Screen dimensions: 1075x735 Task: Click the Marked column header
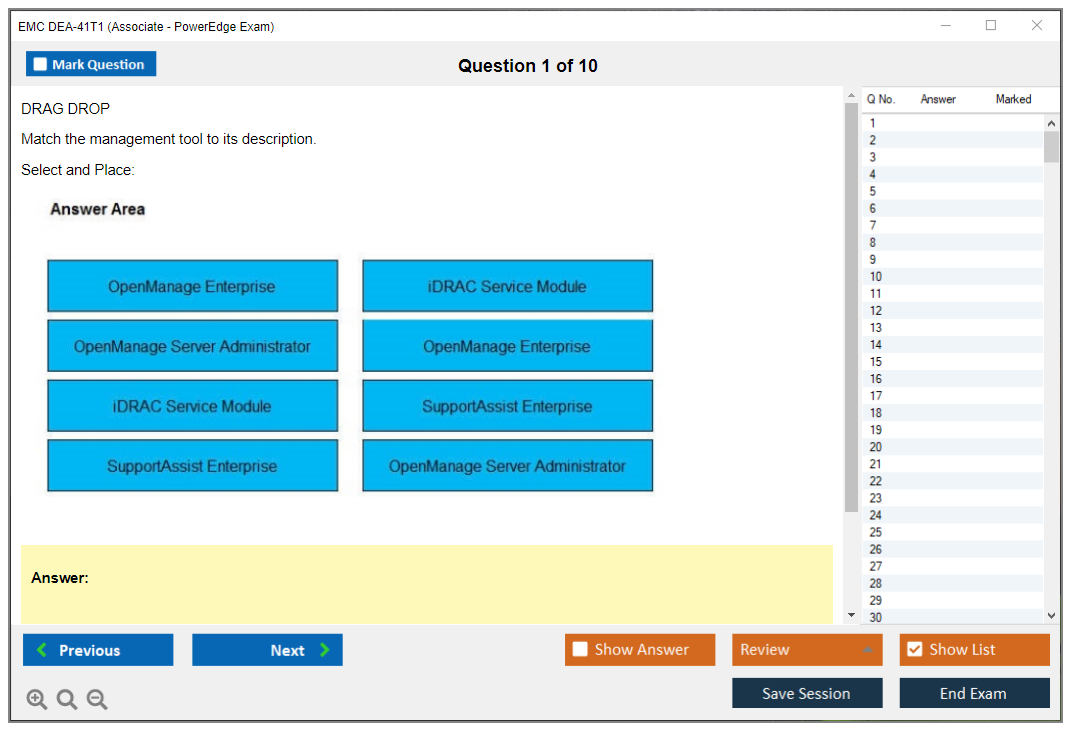pos(1013,99)
